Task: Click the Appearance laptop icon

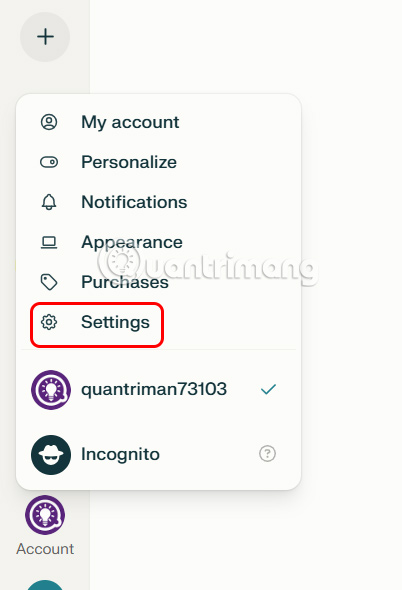Action: [x=49, y=242]
